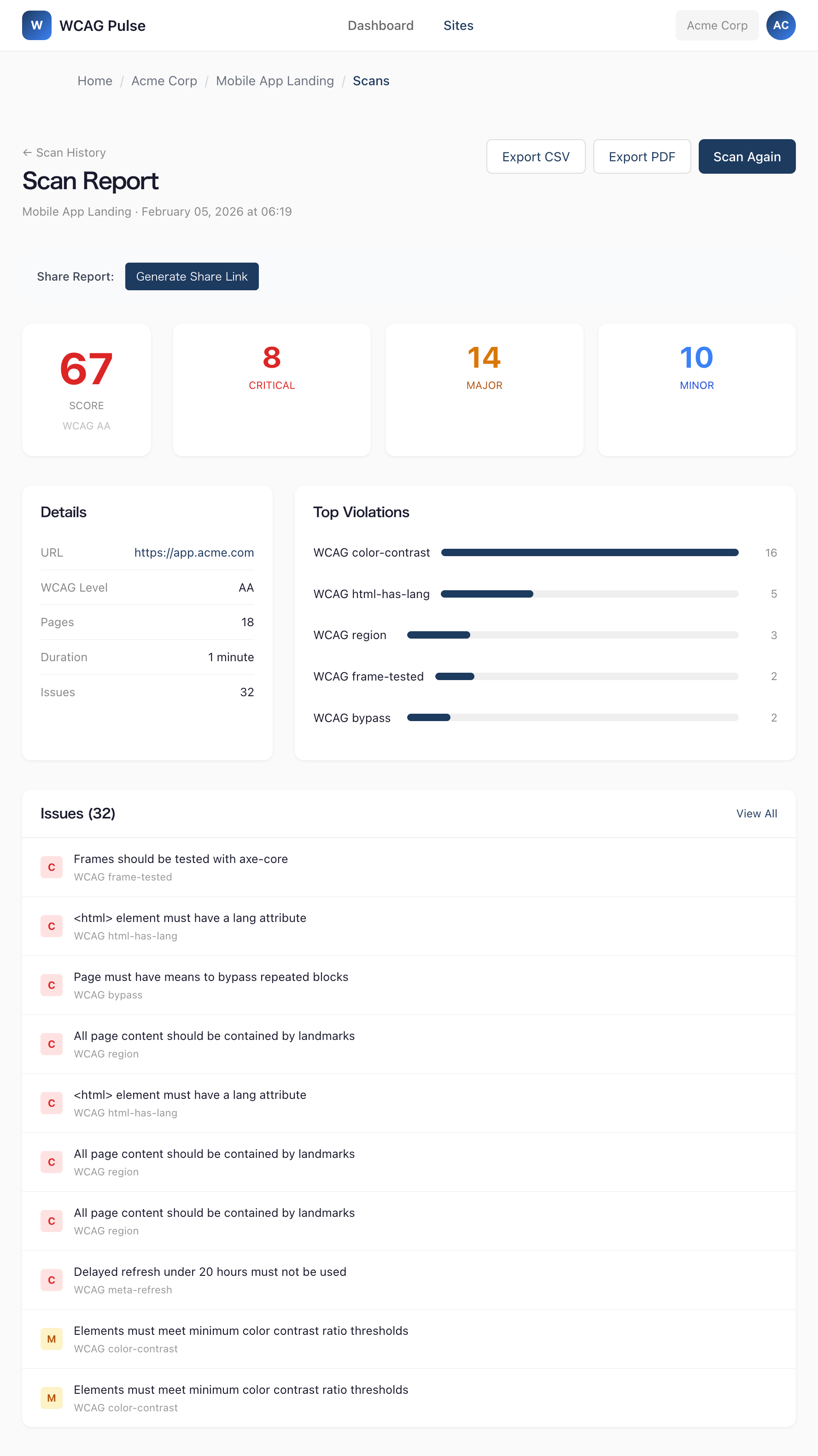Generate a share link for the report
Image resolution: width=818 pixels, height=1456 pixels.
tap(192, 276)
